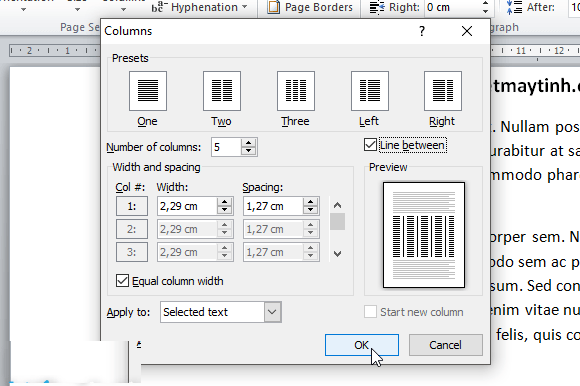Viewport: 580px width, 386px height.
Task: Increase the Number of columns spinner
Action: 249,143
